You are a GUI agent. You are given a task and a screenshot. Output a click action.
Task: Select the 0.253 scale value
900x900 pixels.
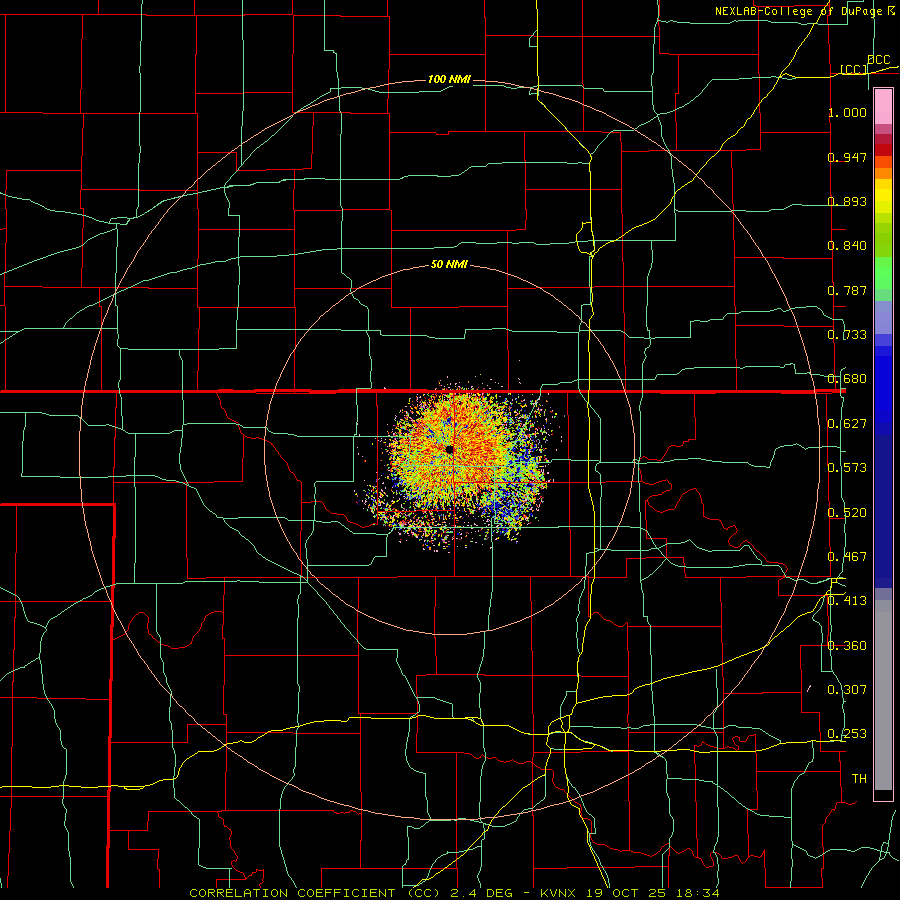pyautogui.click(x=847, y=734)
